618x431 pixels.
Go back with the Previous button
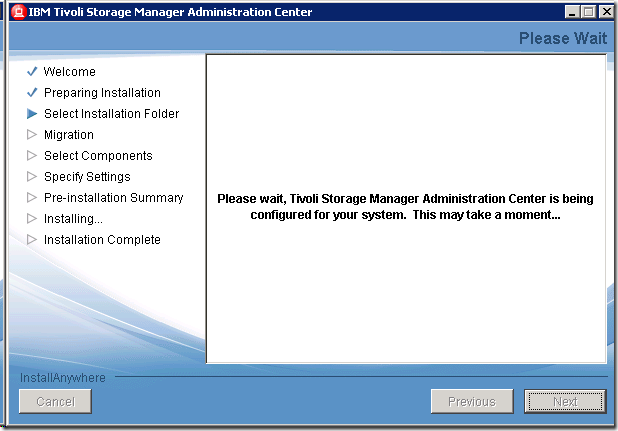[x=471, y=402]
